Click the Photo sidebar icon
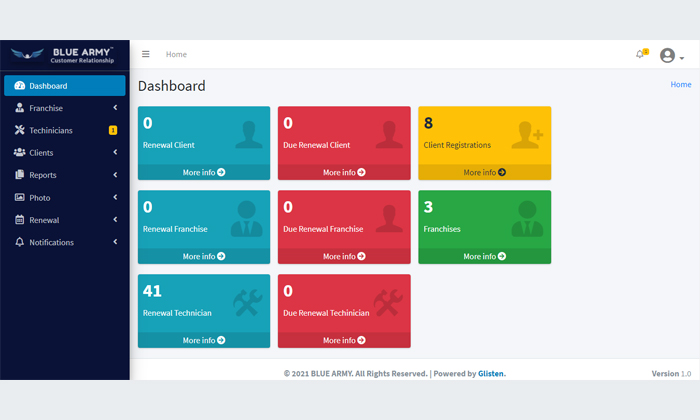Screen dimensions: 700x420 pyautogui.click(x=20, y=197)
